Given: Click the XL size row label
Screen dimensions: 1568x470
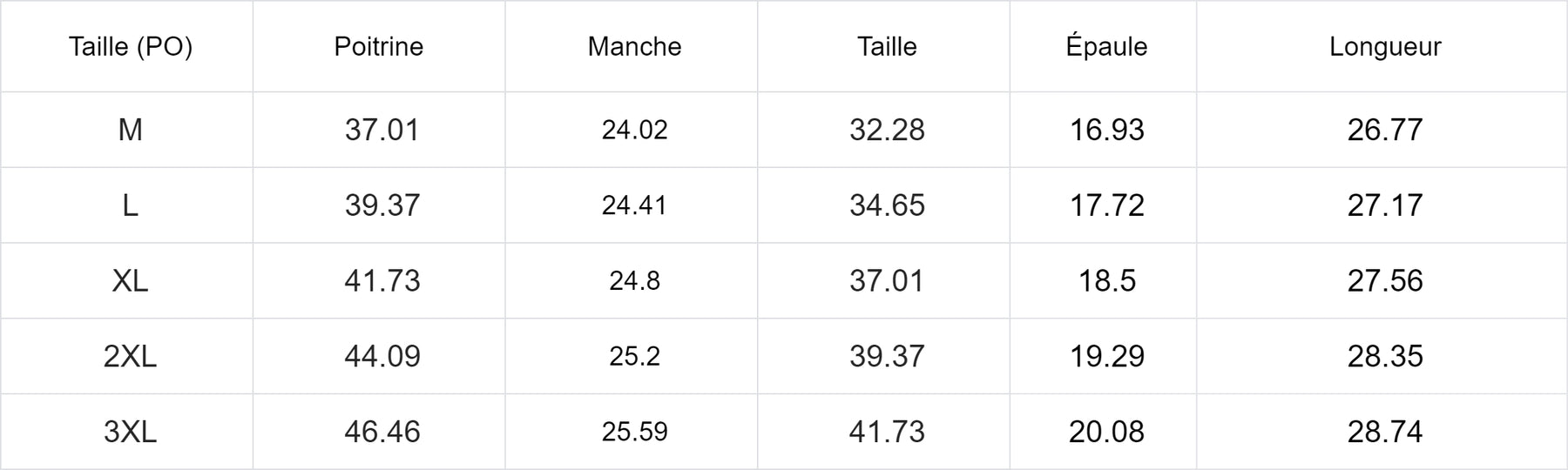Looking at the screenshot, I should pyautogui.click(x=131, y=281).
